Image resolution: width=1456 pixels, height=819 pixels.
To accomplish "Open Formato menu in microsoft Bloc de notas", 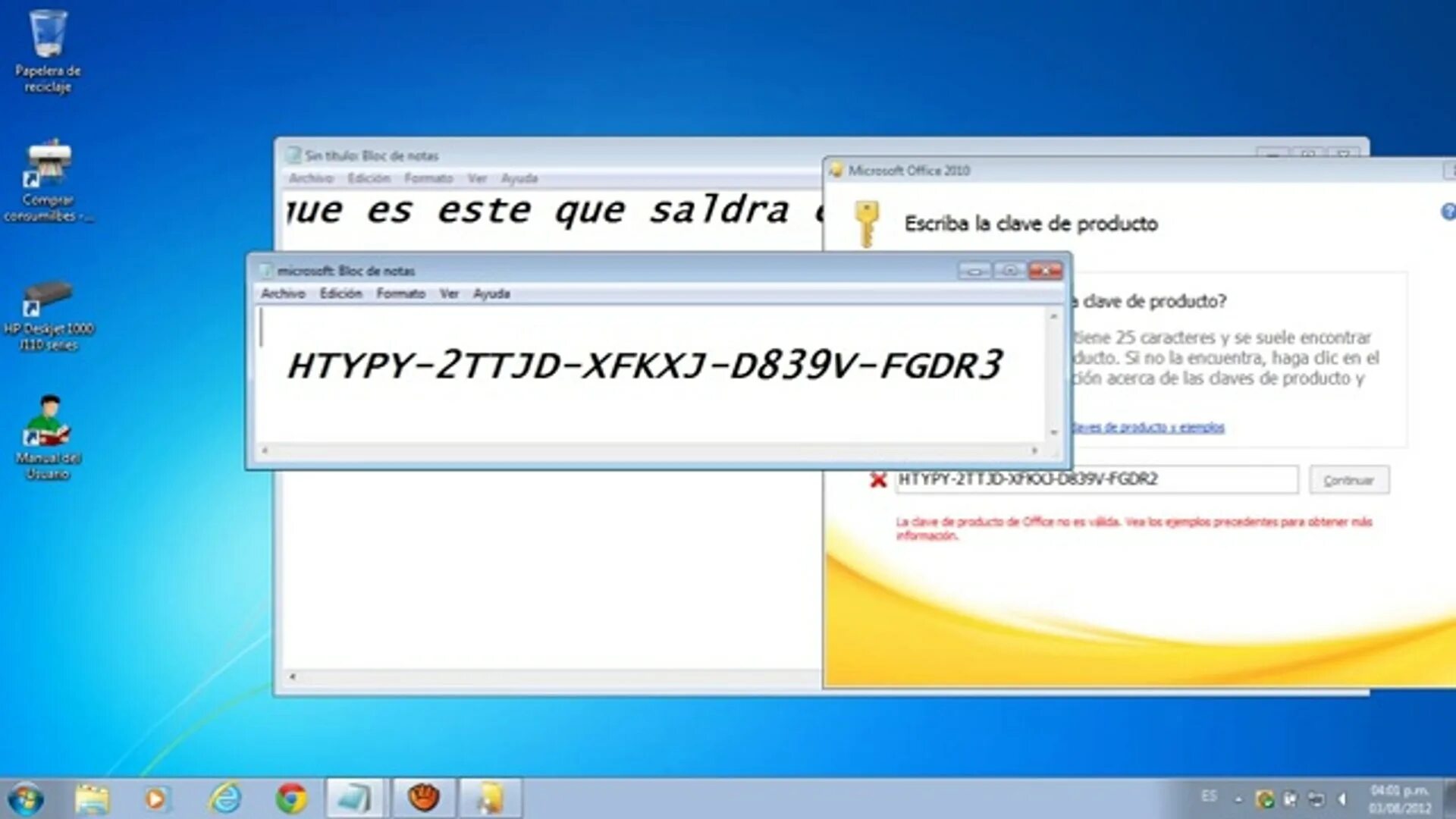I will coord(399,293).
